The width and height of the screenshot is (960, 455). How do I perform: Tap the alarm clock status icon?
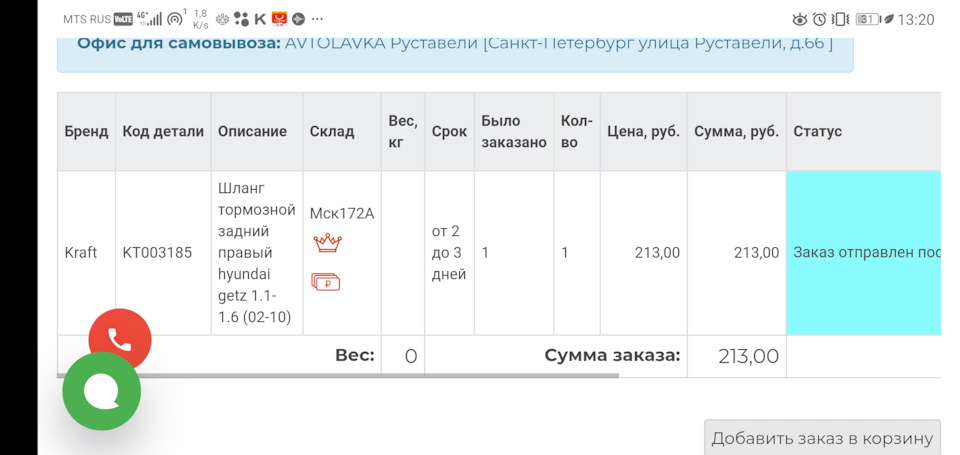pyautogui.click(x=820, y=19)
